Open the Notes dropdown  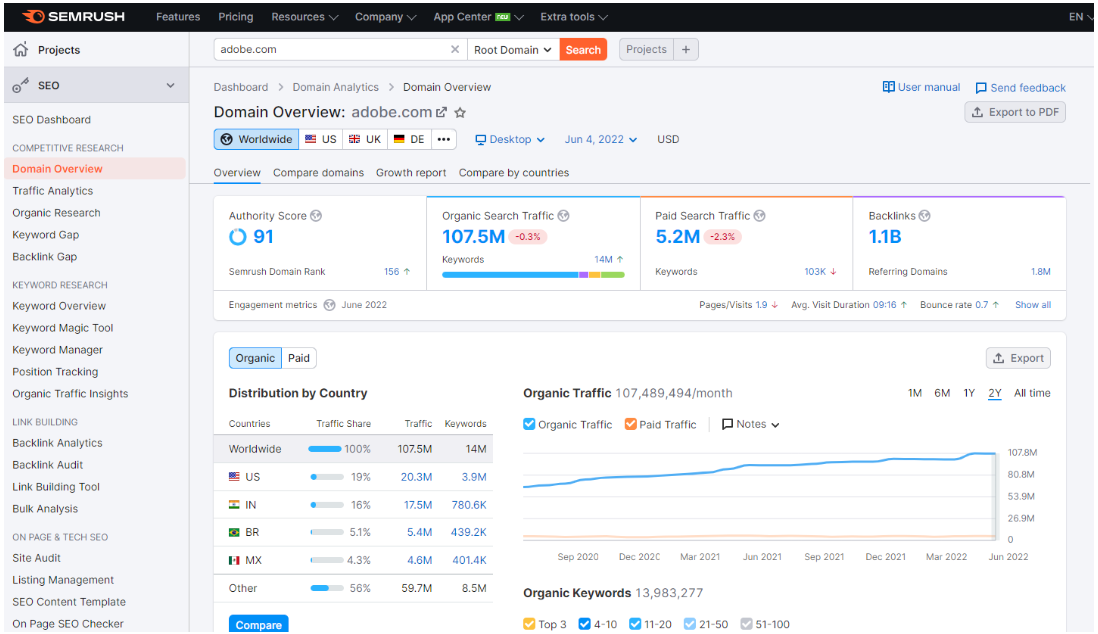point(751,424)
